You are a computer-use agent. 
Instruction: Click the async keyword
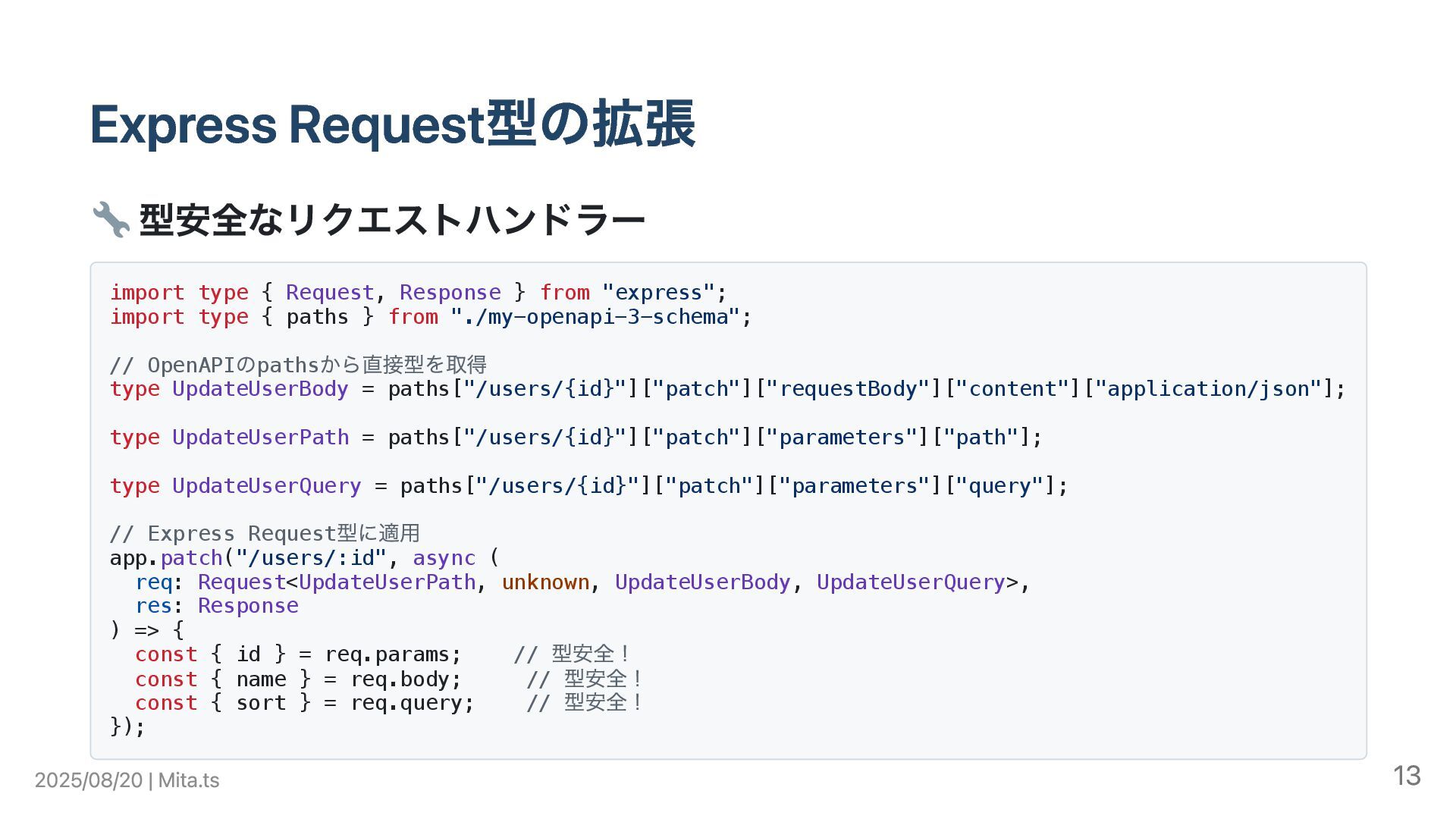444,558
